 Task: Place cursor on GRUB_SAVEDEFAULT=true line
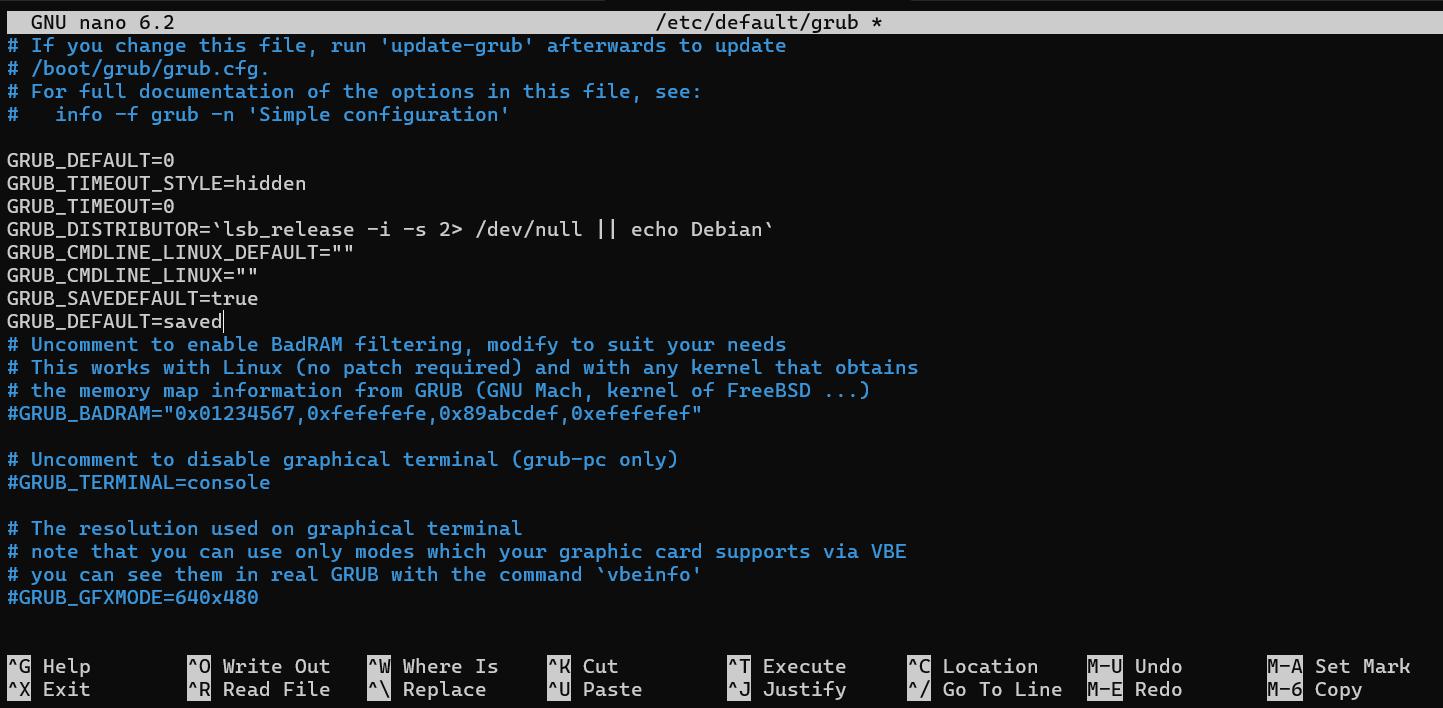tap(130, 297)
